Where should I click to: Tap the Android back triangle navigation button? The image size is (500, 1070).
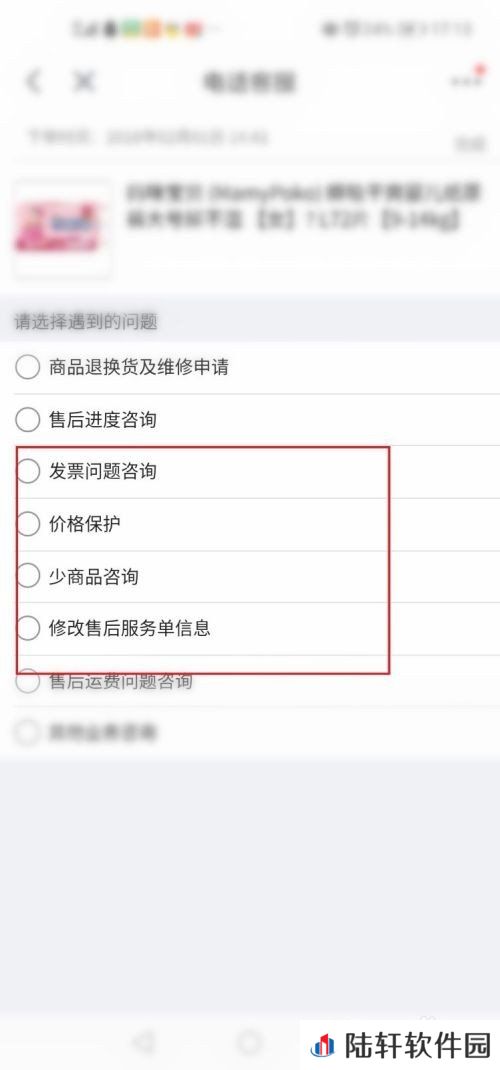click(x=144, y=1041)
